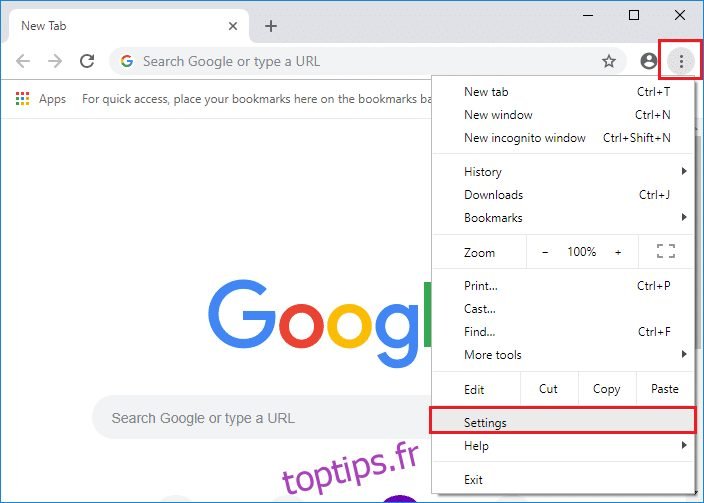Click the Copy button in Edit row

tap(607, 389)
